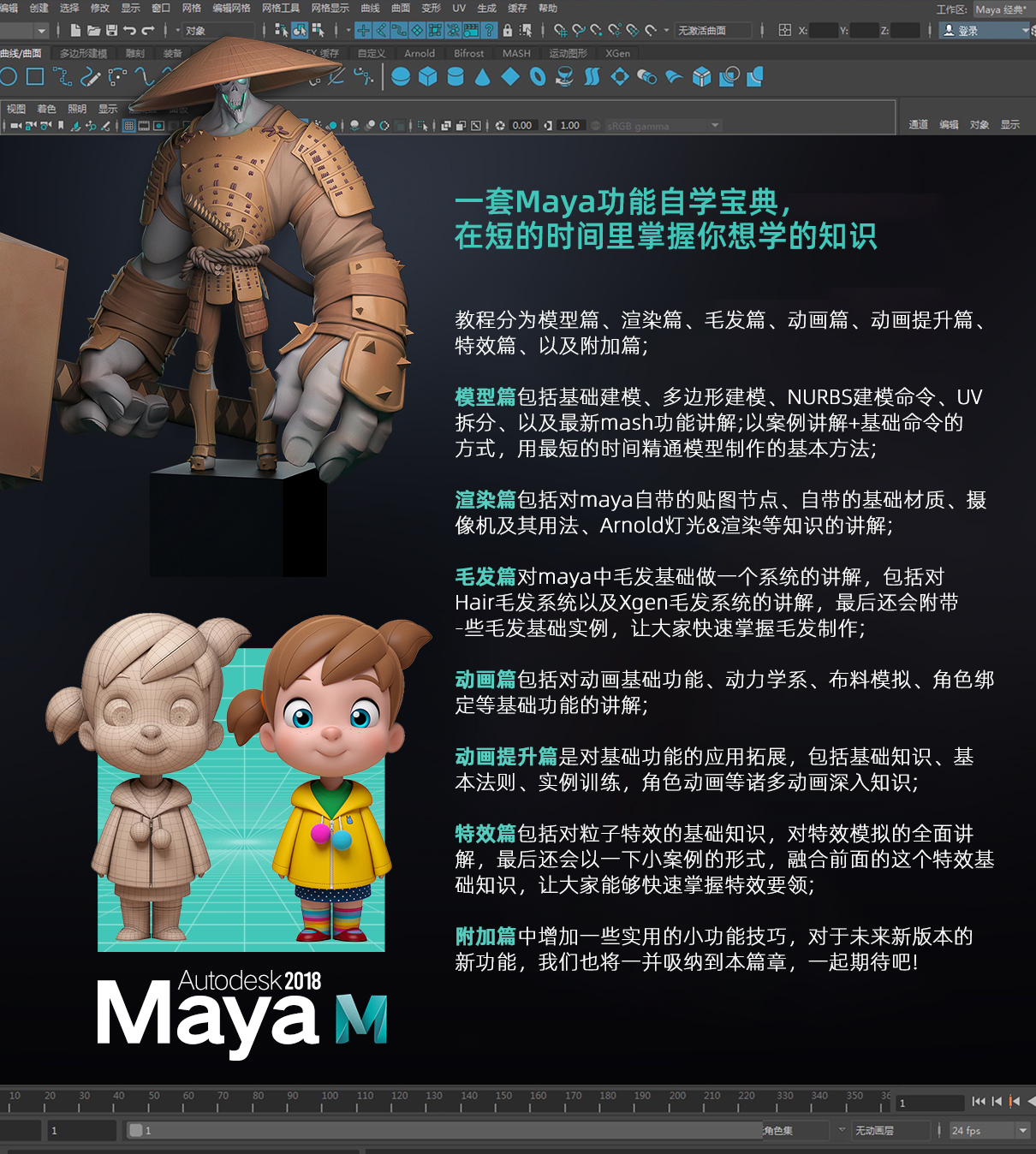Viewport: 1036px width, 1154px height.
Task: Click the 着色 panel menu
Action: 46,109
